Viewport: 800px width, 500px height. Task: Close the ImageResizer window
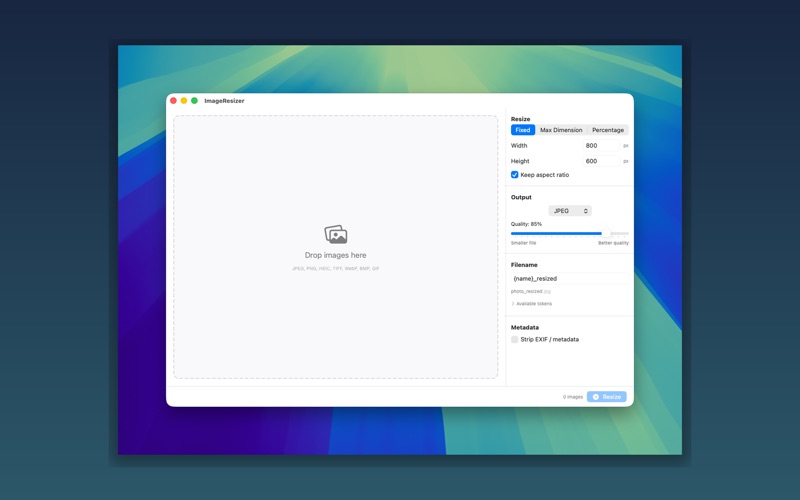point(173,101)
